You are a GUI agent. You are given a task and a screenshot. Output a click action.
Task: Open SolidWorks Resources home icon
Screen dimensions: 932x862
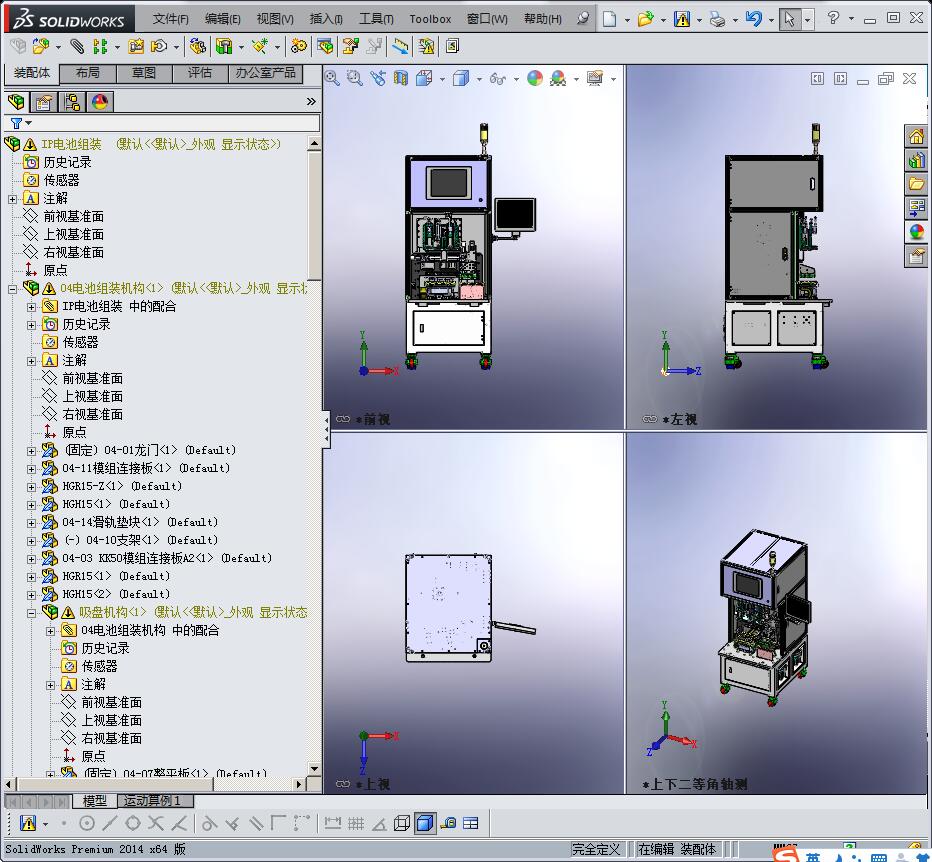pos(916,136)
